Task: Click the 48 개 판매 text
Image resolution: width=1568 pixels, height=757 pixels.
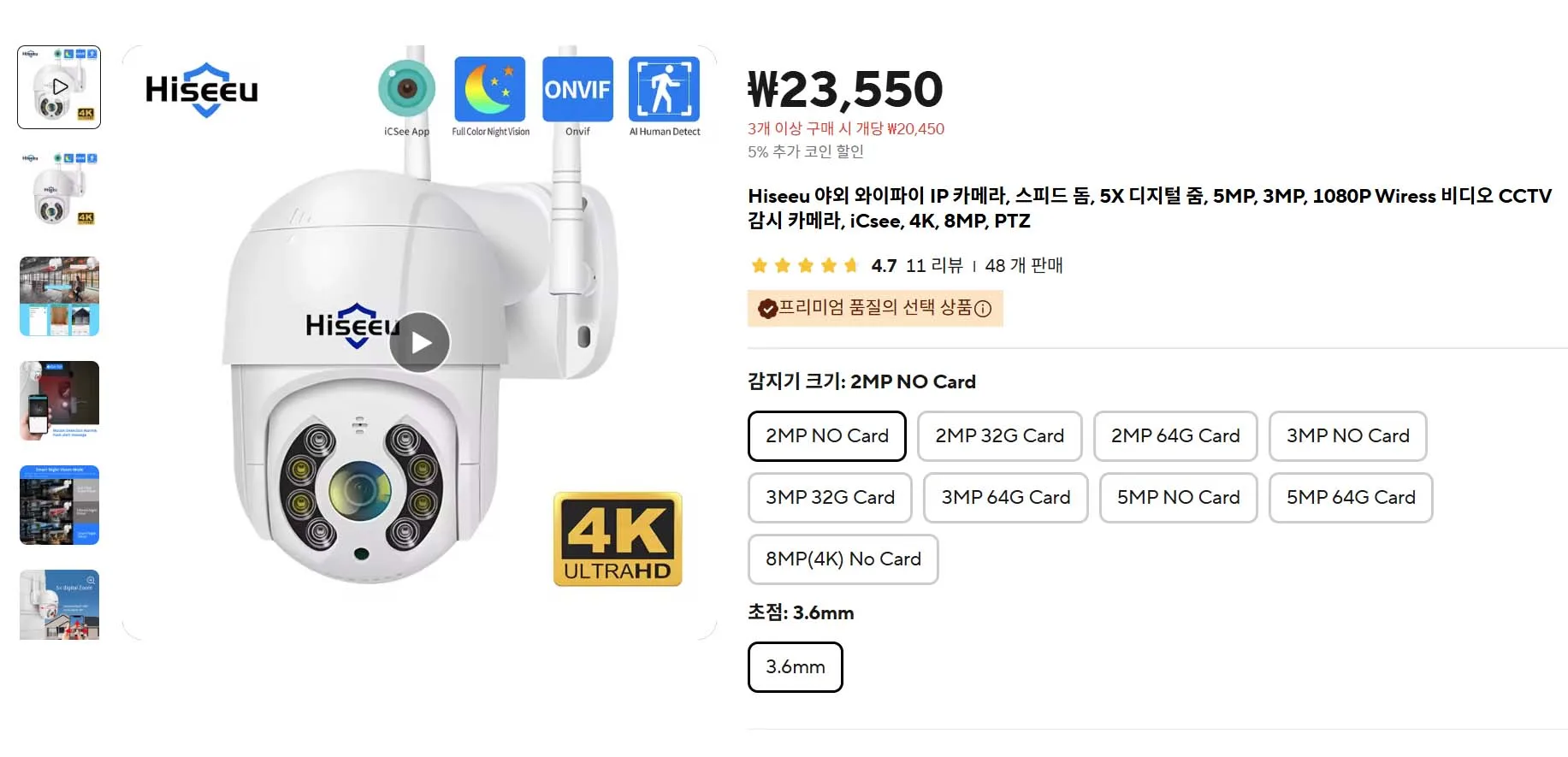Action: click(1023, 265)
